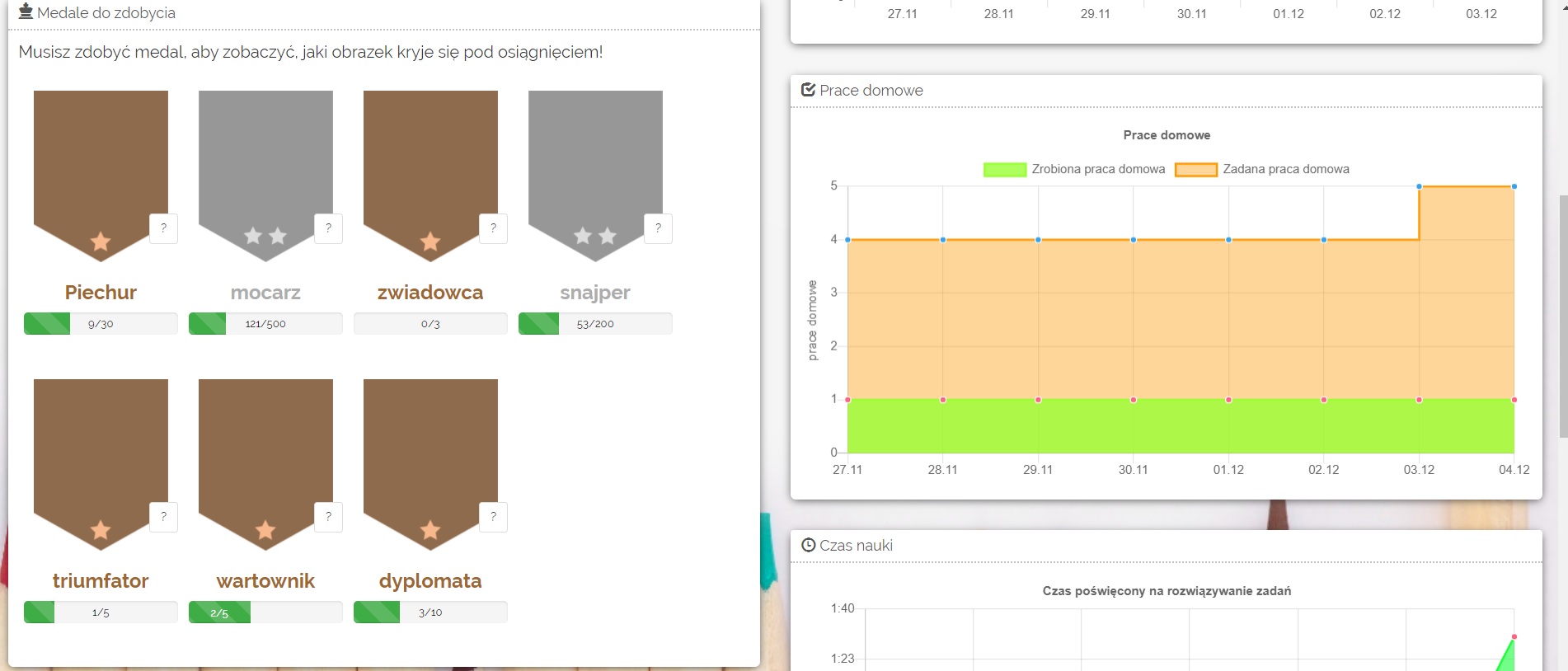Click the dyplomata medal name

(430, 581)
